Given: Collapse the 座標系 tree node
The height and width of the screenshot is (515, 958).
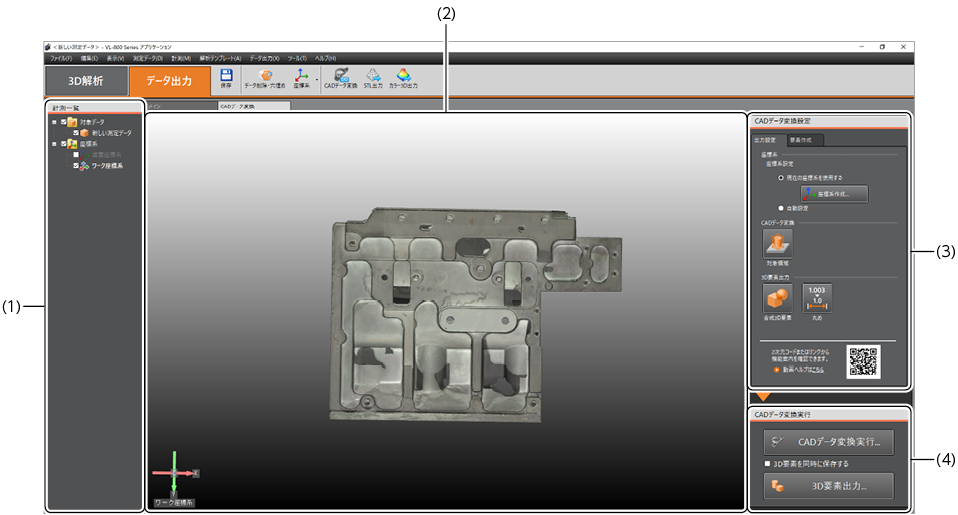Looking at the screenshot, I should (53, 143).
